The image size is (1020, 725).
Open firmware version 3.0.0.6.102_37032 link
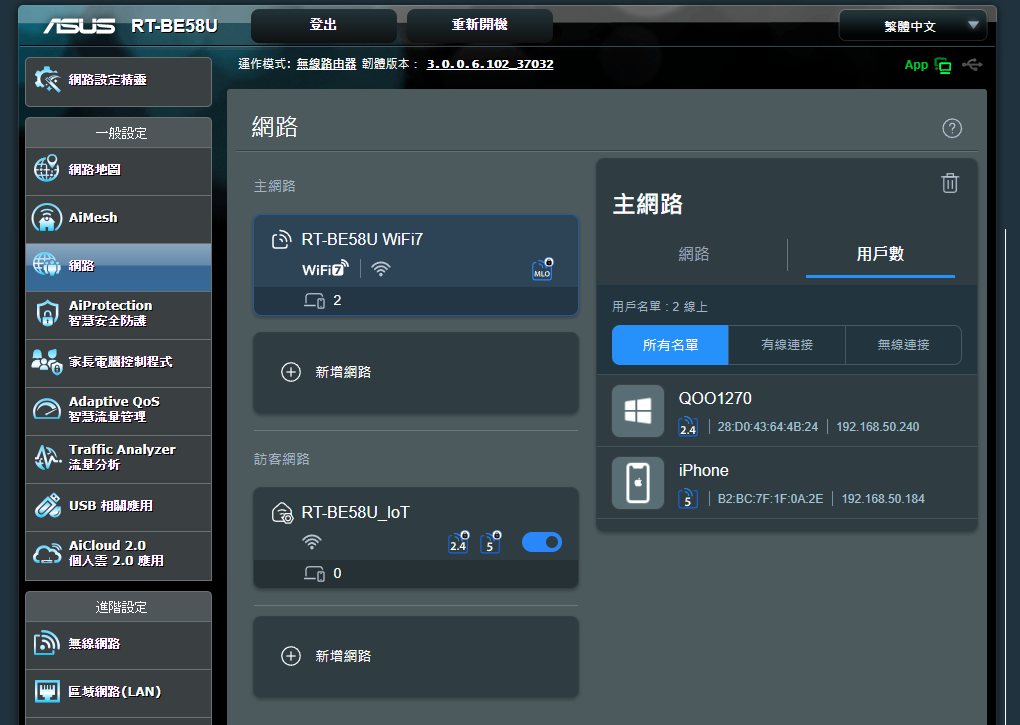click(x=490, y=64)
